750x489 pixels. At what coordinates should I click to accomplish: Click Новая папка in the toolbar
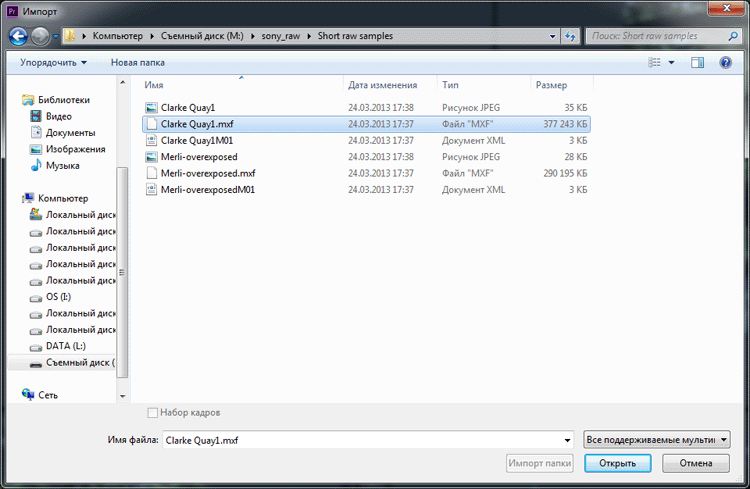coord(138,62)
